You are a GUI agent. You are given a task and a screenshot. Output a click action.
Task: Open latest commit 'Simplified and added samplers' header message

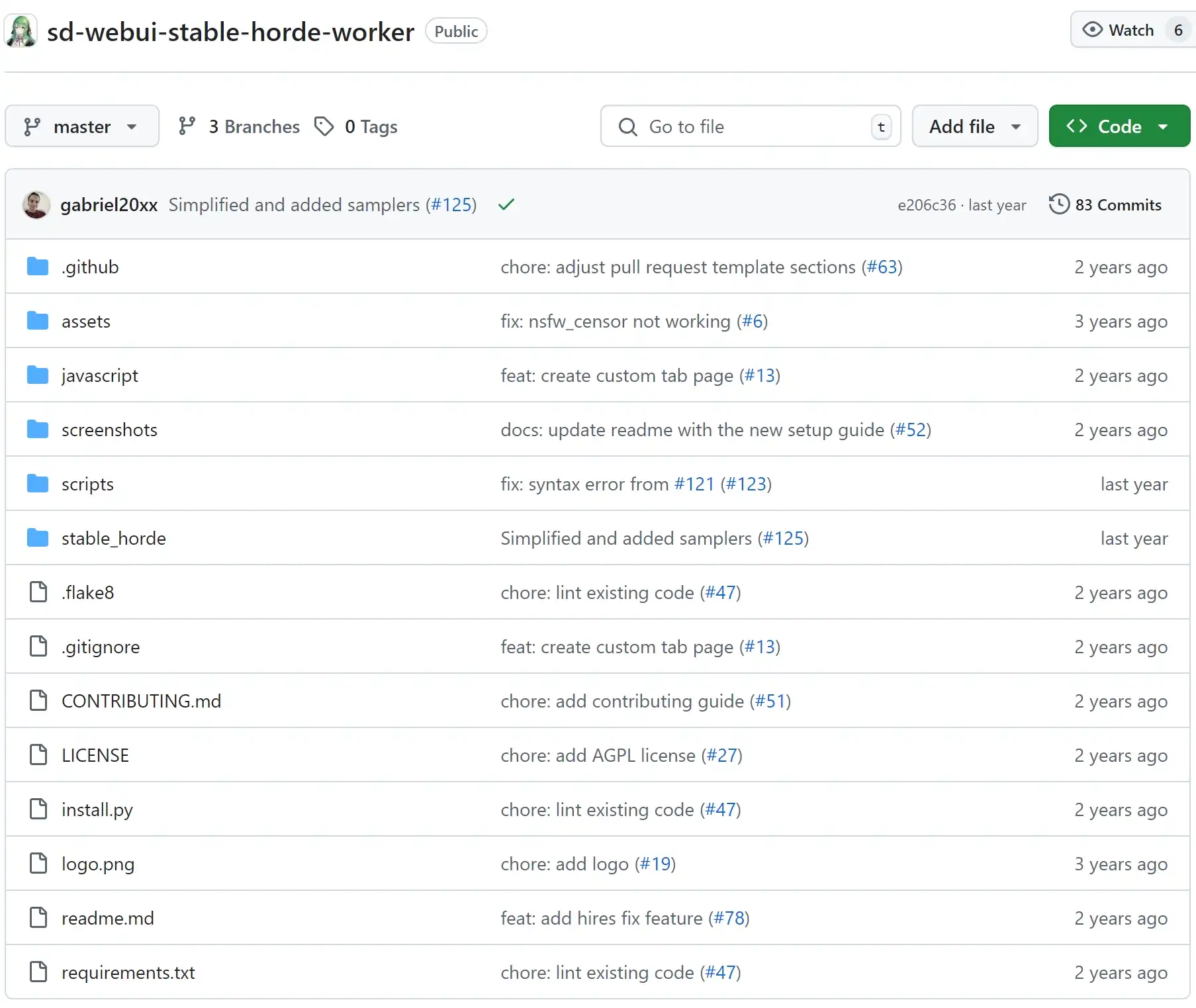click(x=294, y=205)
